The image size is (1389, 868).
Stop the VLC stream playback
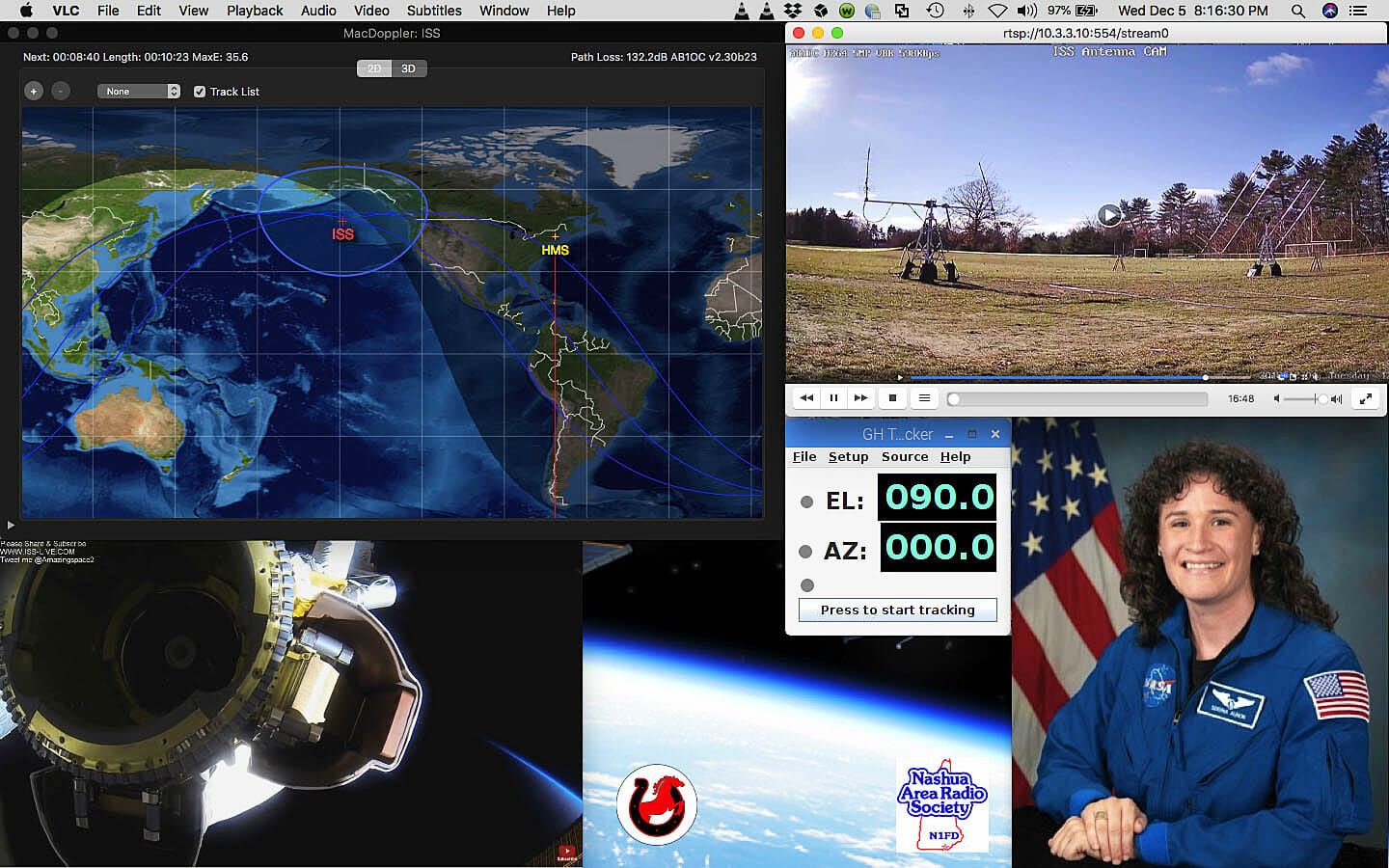(892, 397)
